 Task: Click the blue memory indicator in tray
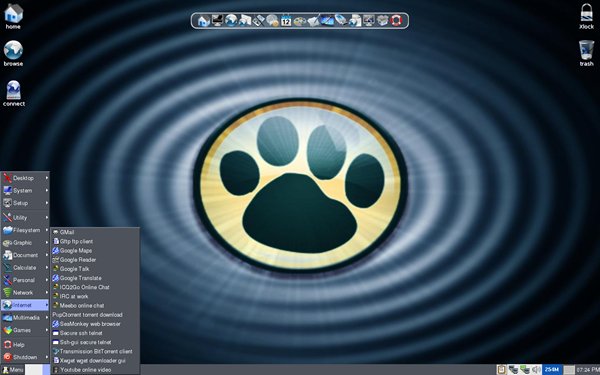click(552, 370)
